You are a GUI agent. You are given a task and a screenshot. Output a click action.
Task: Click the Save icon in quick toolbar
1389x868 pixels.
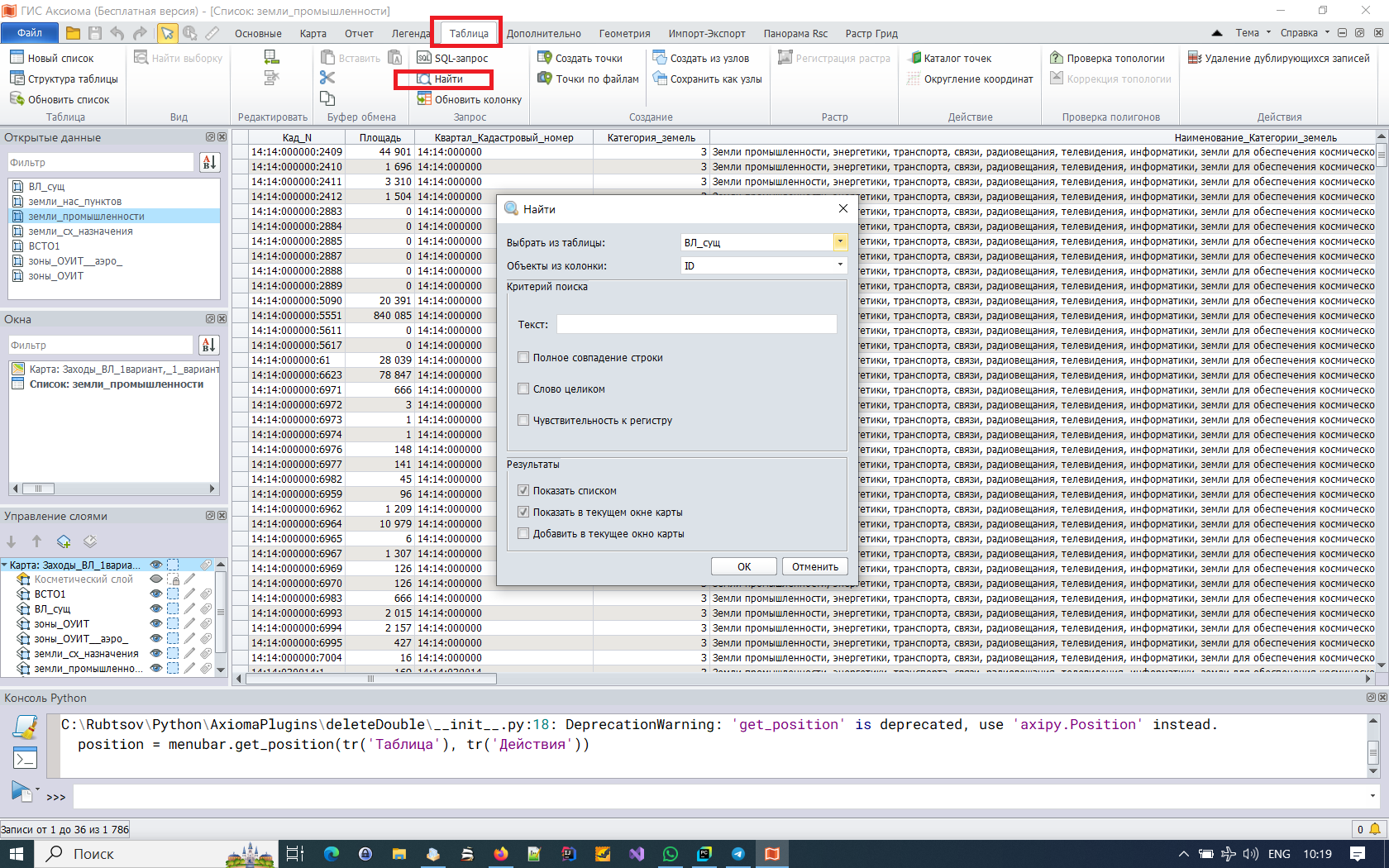click(x=95, y=33)
